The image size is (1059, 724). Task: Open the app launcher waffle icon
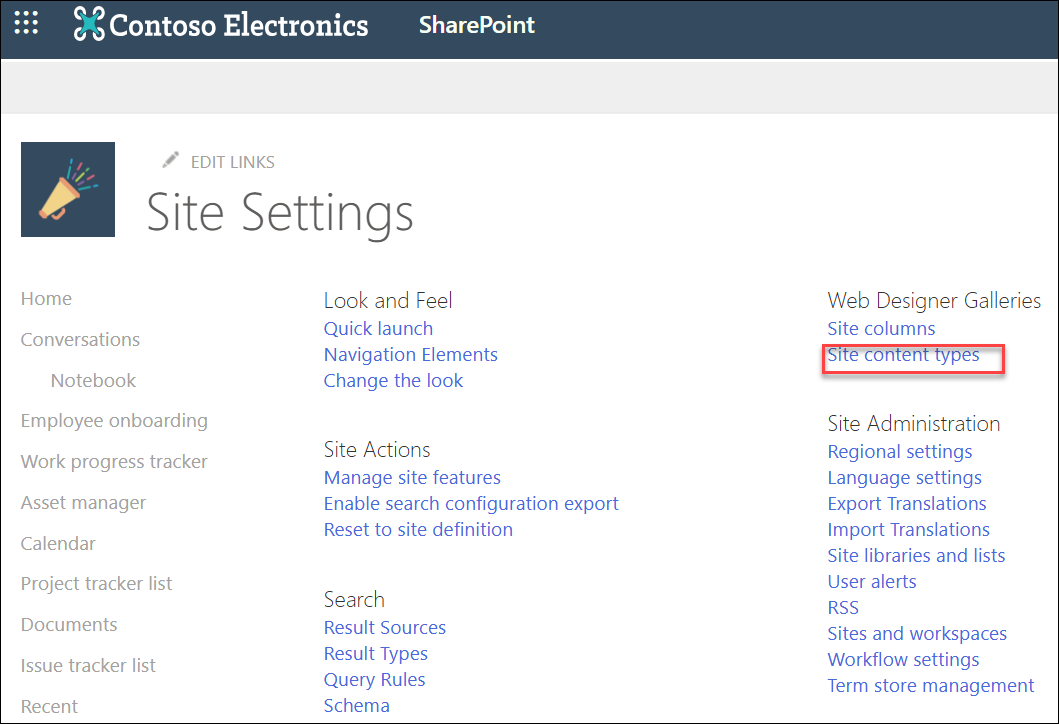[26, 23]
